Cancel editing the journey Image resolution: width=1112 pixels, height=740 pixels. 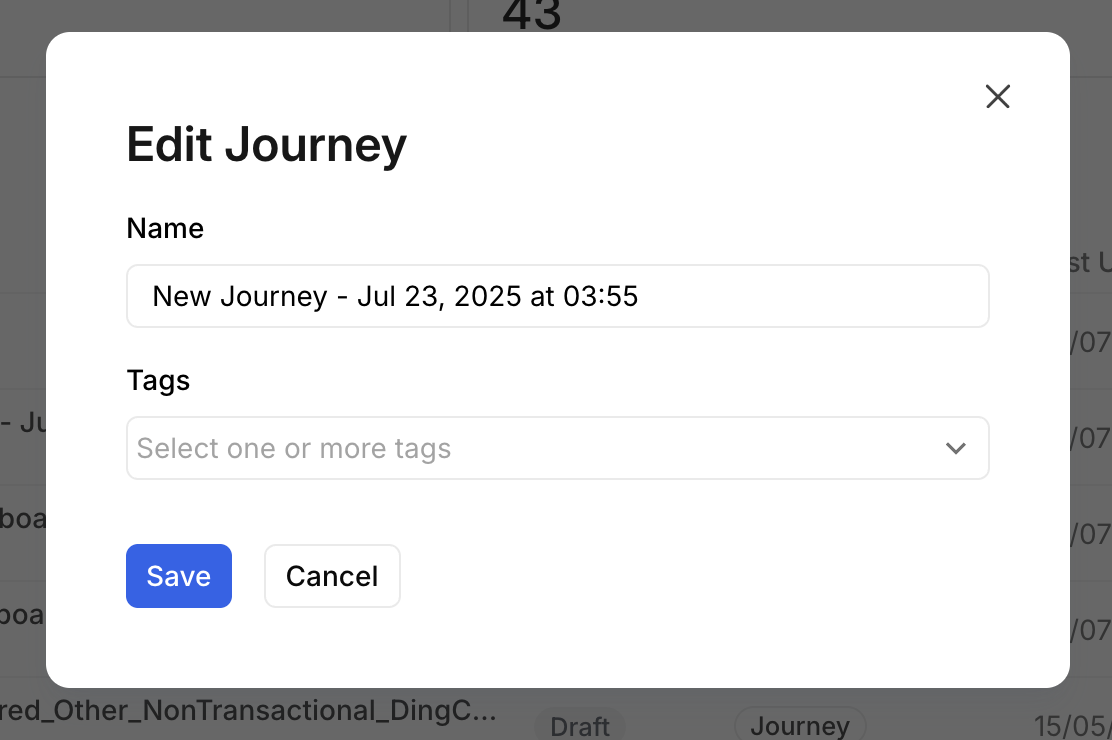(x=332, y=576)
